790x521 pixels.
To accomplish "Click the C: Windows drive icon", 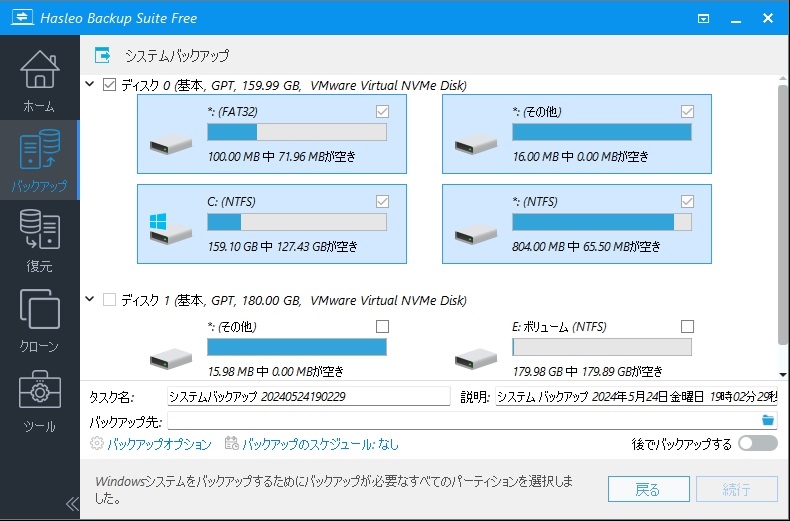I will (x=171, y=229).
